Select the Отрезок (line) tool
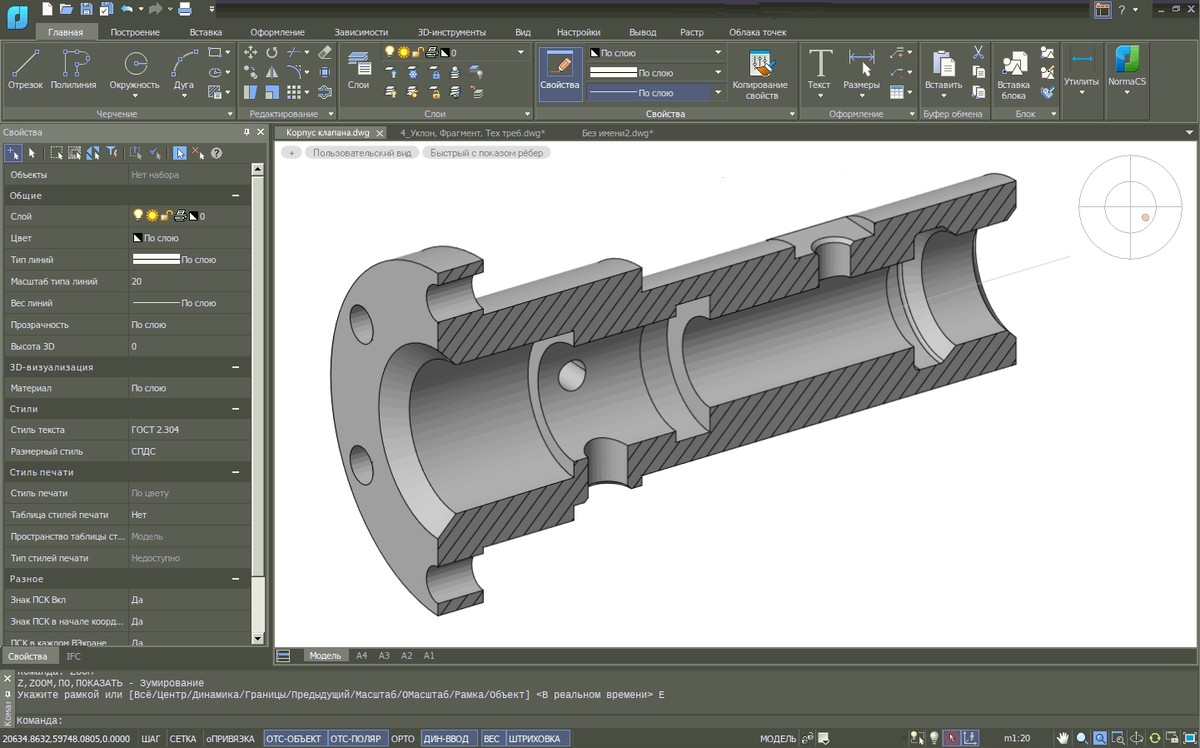 tap(25, 70)
